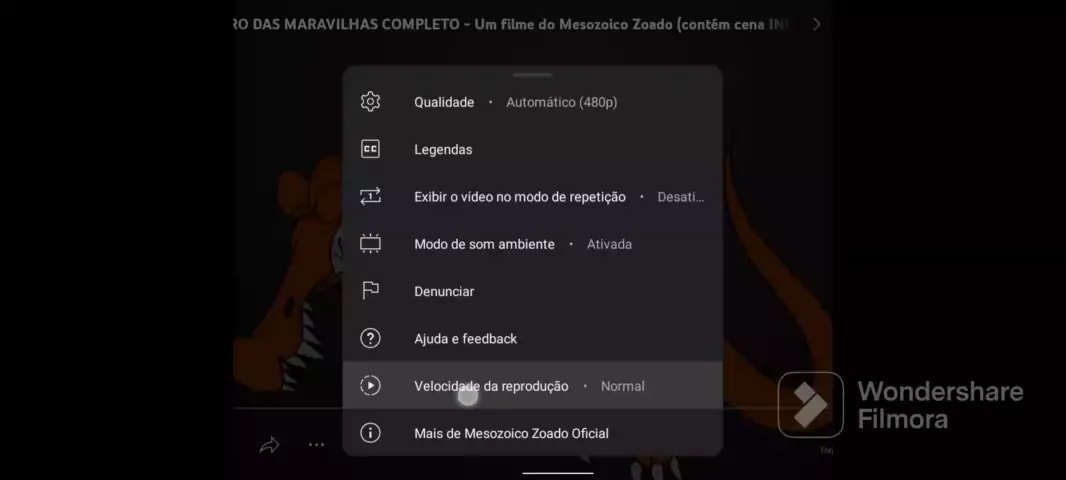This screenshot has width=1066, height=480.
Task: Tap the share arrow below the video
Action: point(269,445)
